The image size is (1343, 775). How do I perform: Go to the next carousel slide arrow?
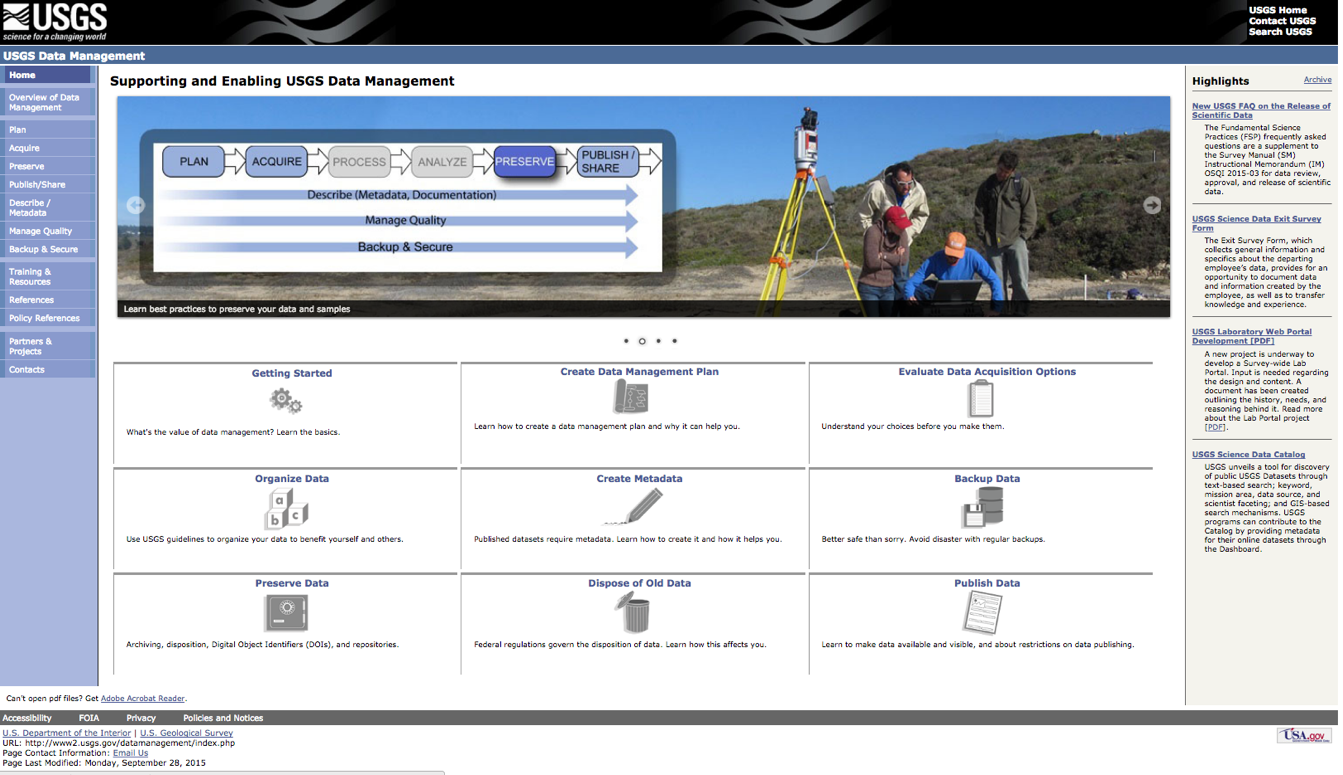click(1152, 204)
